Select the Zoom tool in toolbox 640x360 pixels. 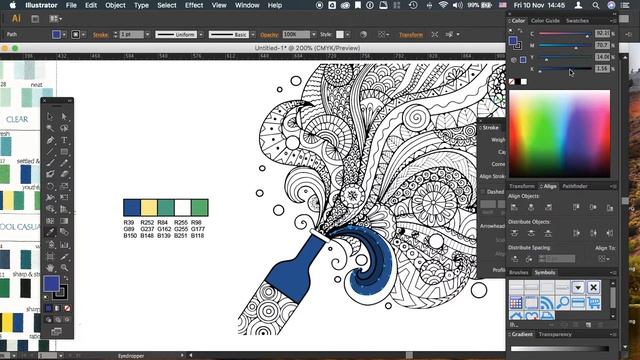click(x=64, y=268)
